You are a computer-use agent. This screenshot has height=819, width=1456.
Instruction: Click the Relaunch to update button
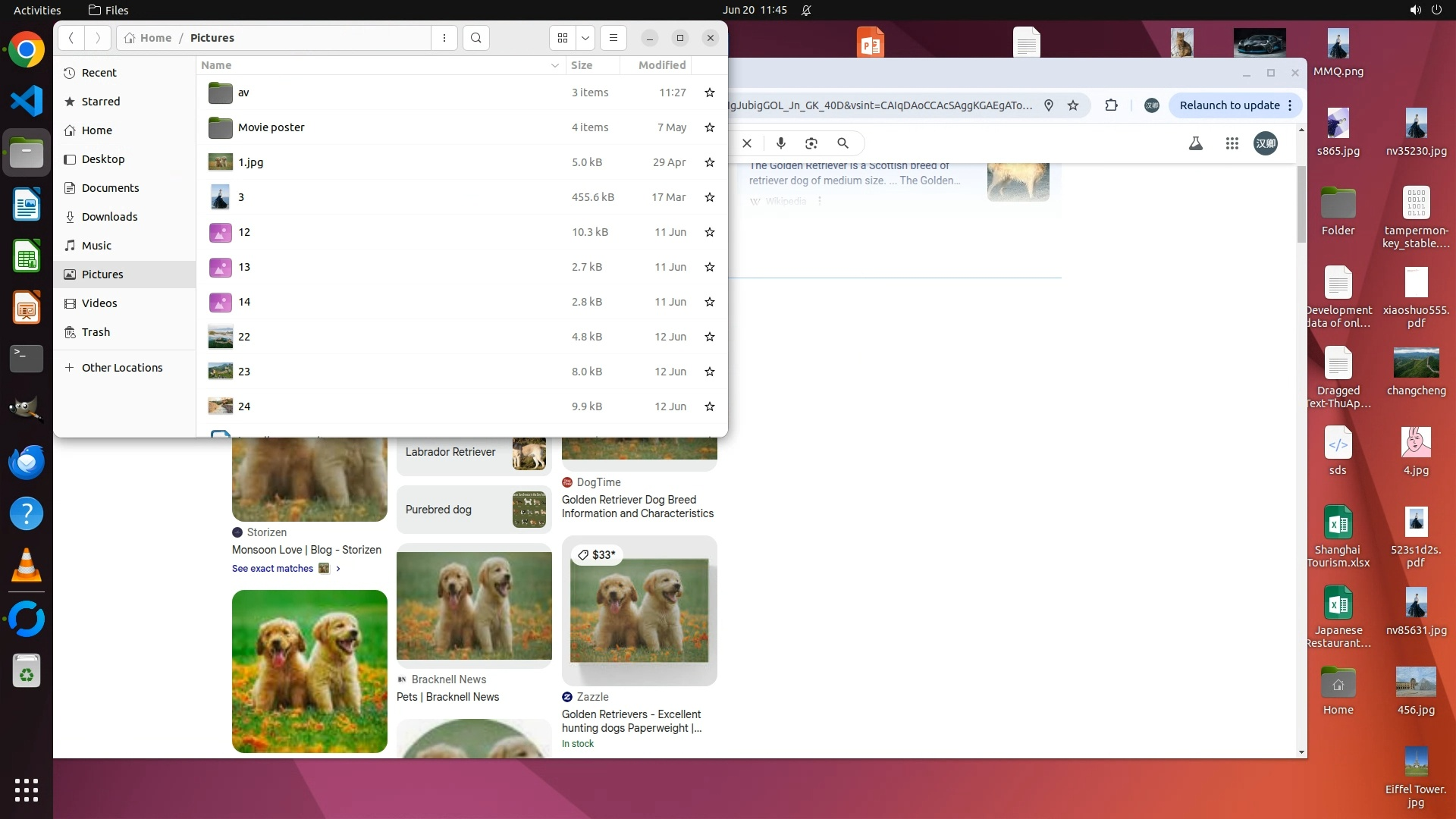point(1228,105)
